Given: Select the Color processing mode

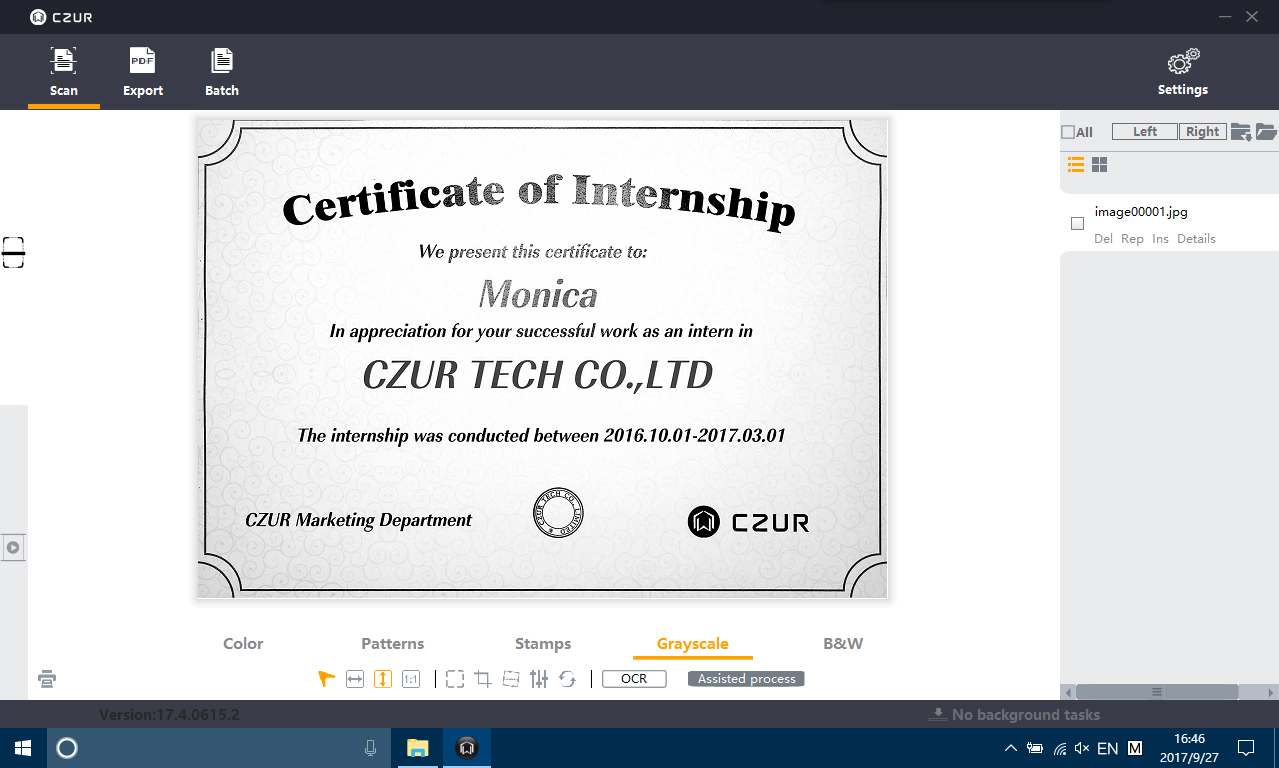Looking at the screenshot, I should [243, 644].
